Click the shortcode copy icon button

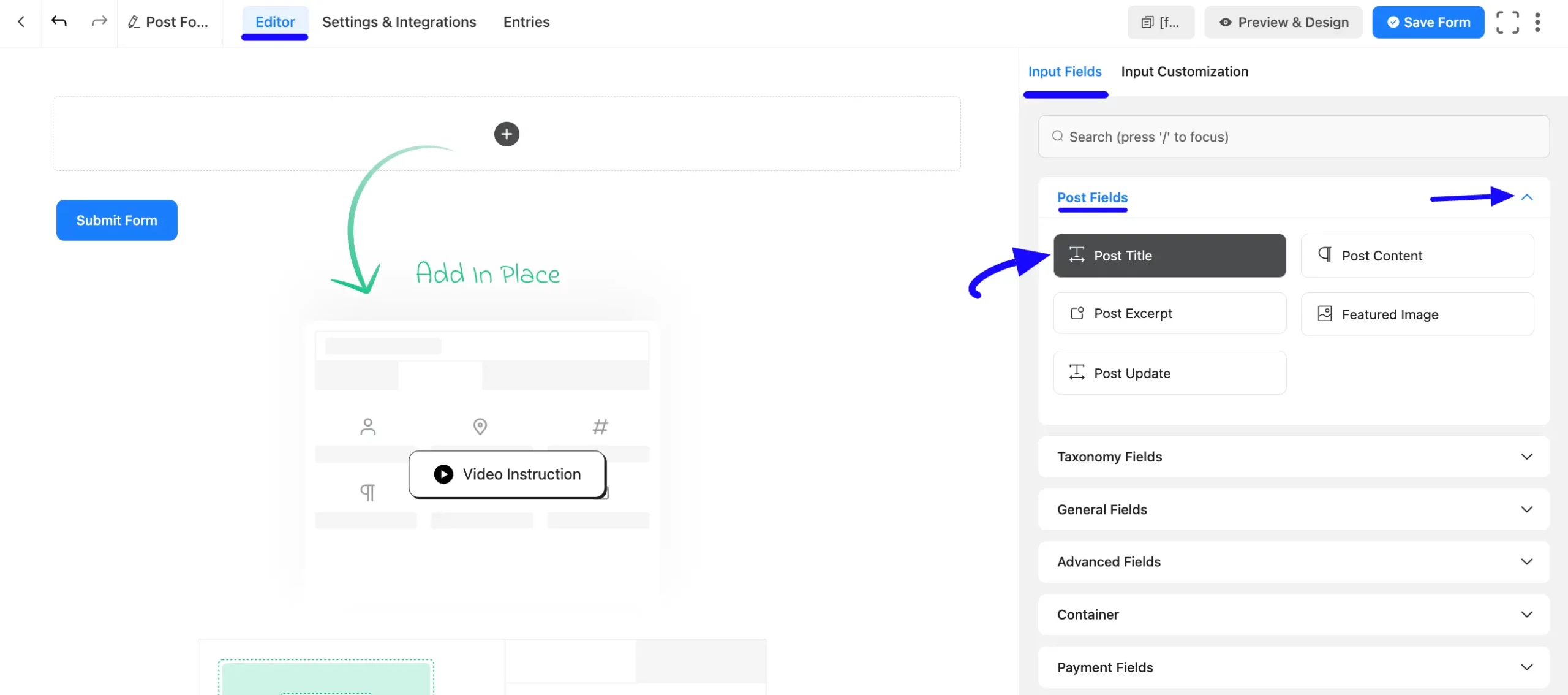1161,22
